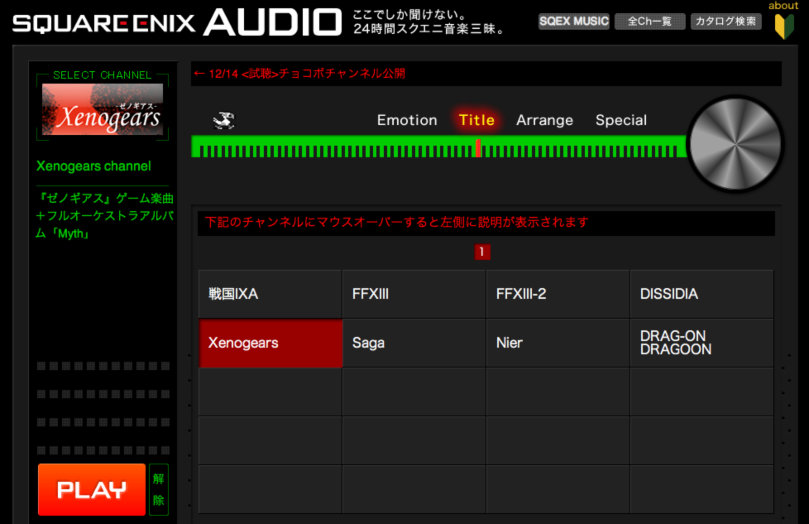Click the silver tuning knob

click(x=735, y=144)
